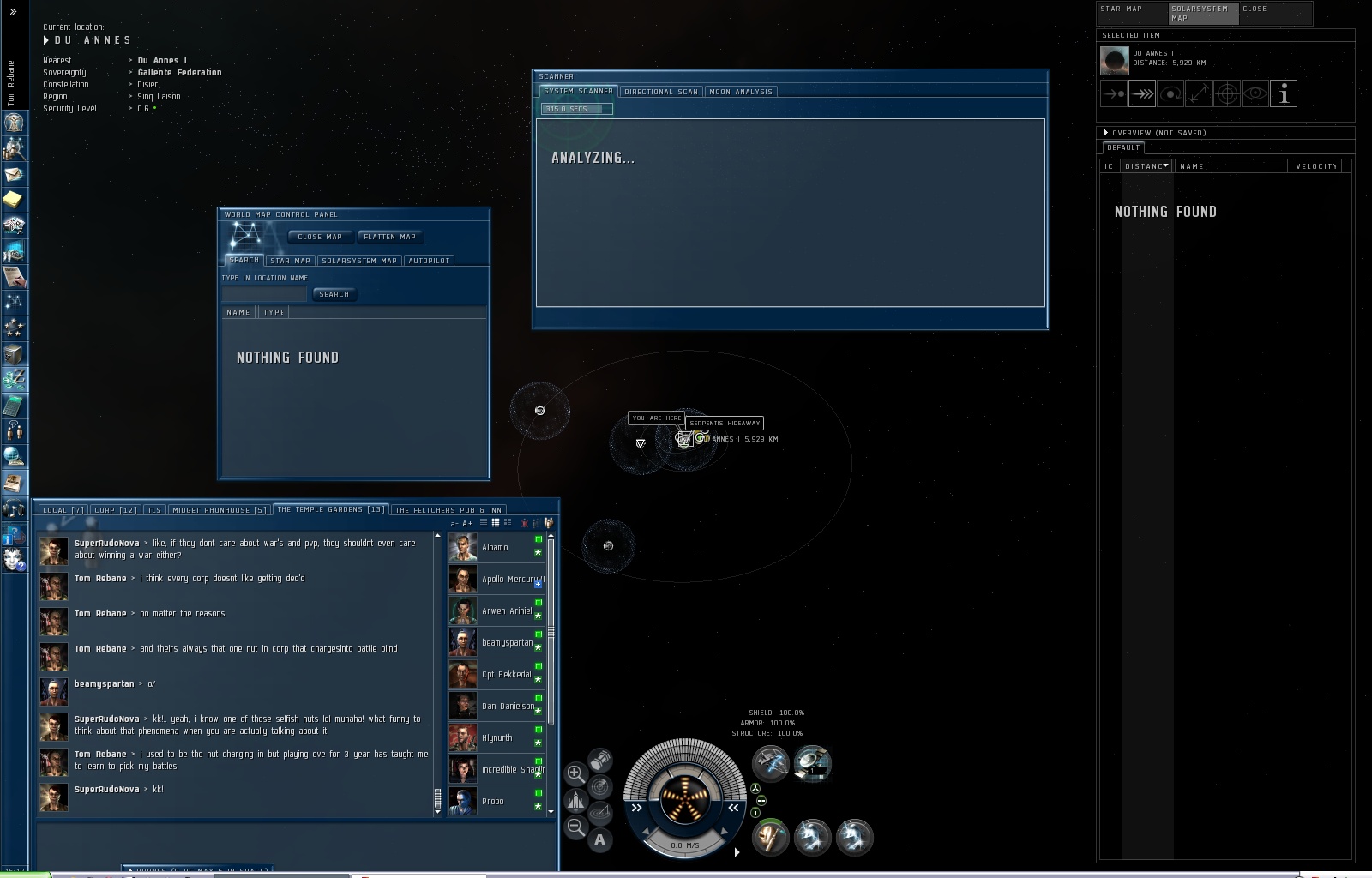Screen dimensions: 1372x878
Task: Click the 0.0 M/S speed gauge
Action: [x=684, y=845]
